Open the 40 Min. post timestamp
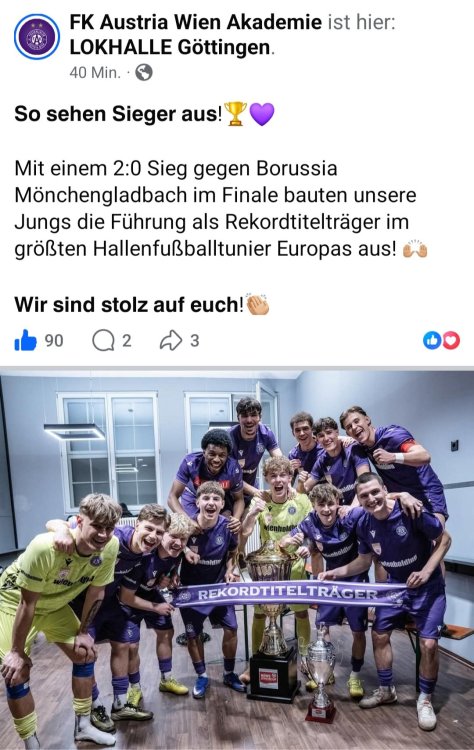This screenshot has height=750, width=474. click(95, 72)
